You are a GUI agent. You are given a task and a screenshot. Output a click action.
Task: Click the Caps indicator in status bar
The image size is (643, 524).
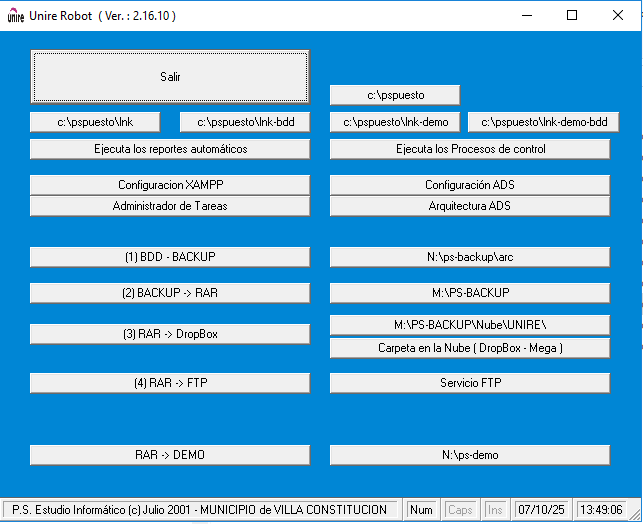(460, 510)
